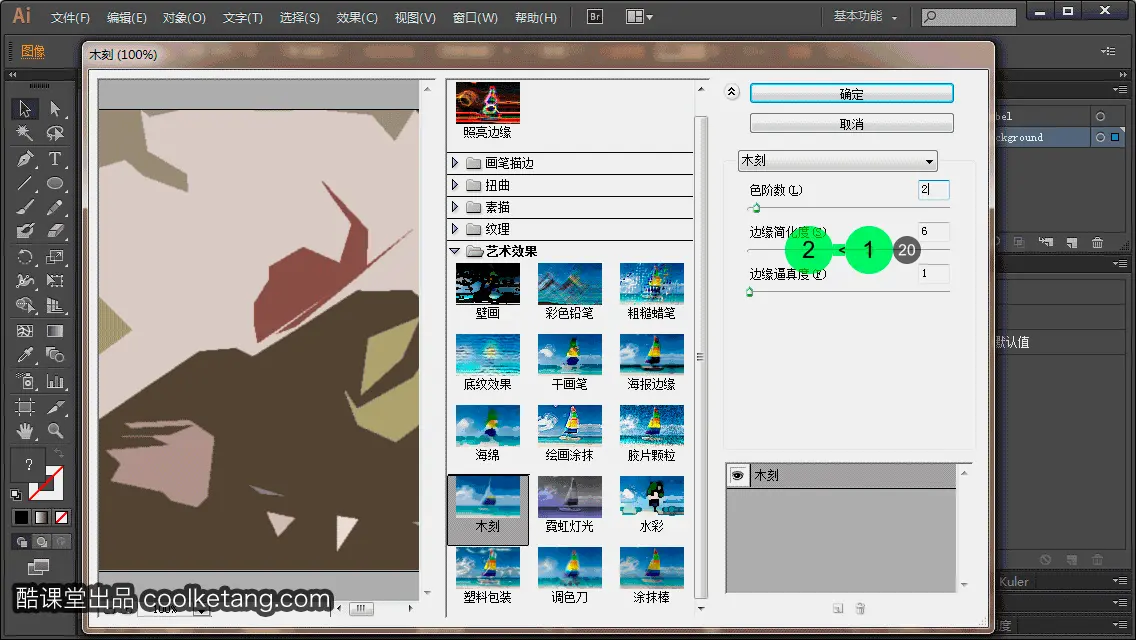Select the Column Graph tool

[x=55, y=381]
